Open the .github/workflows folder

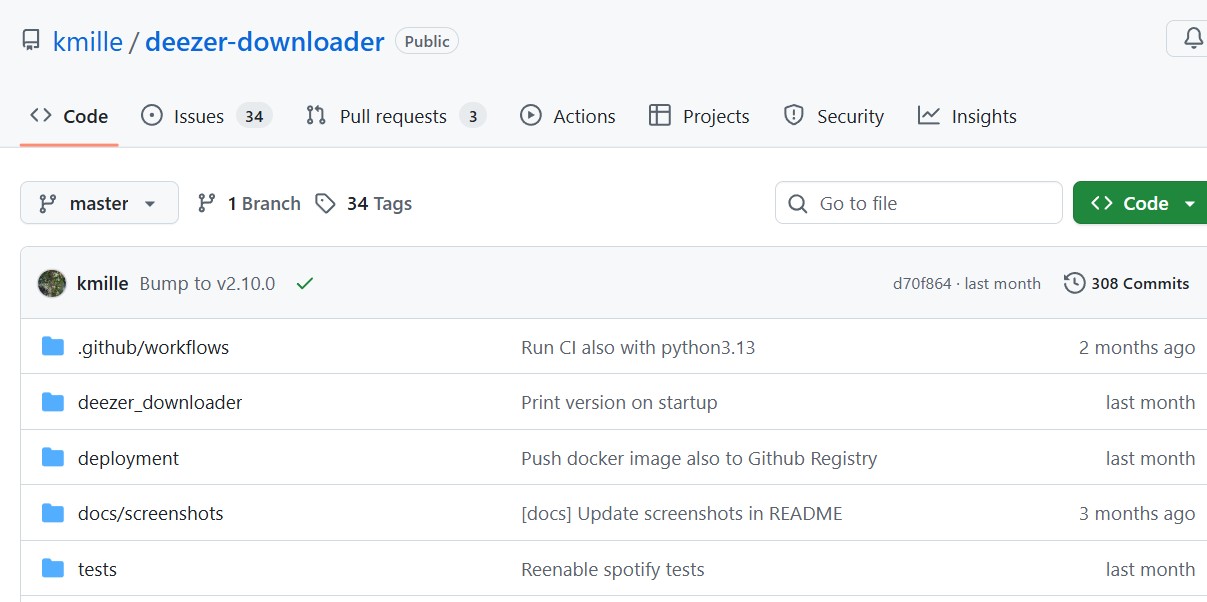click(x=153, y=347)
